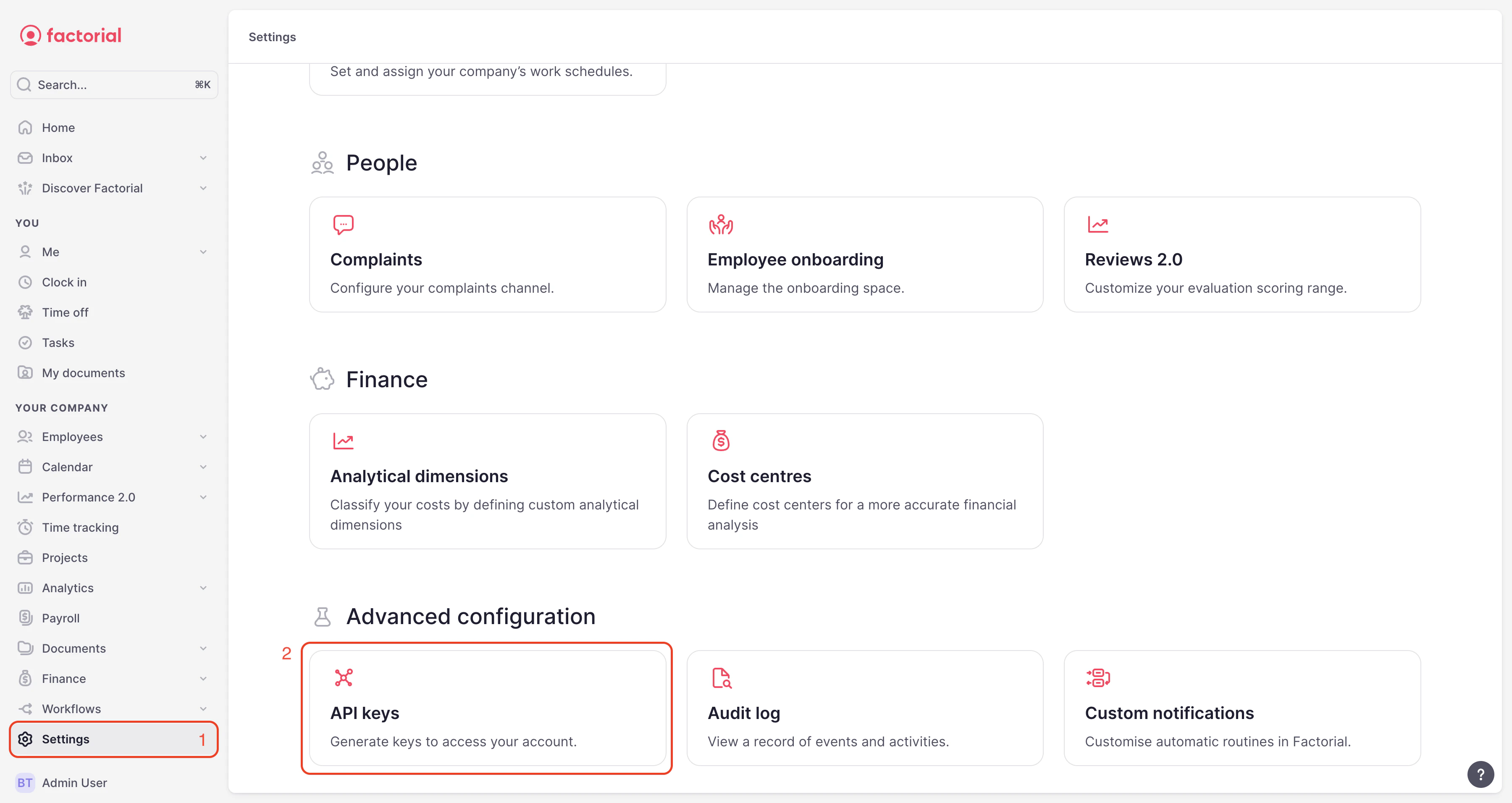Select the Payroll sidebar icon
The width and height of the screenshot is (1512, 803).
[x=25, y=617]
